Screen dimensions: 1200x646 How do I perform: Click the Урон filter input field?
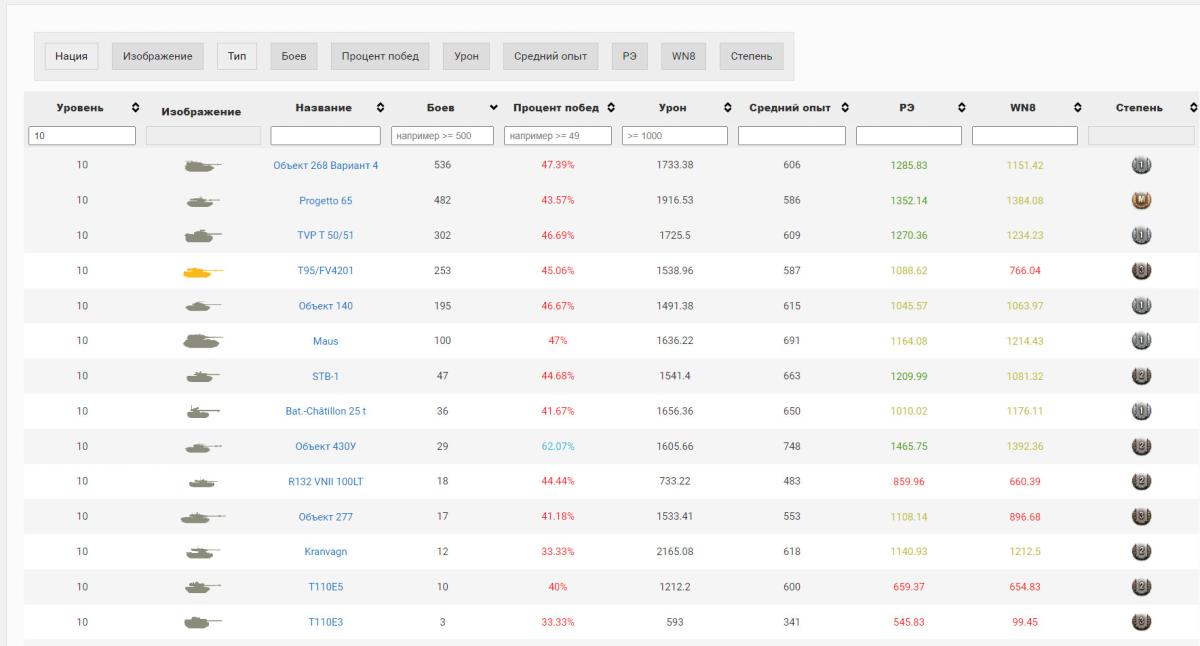(x=674, y=135)
